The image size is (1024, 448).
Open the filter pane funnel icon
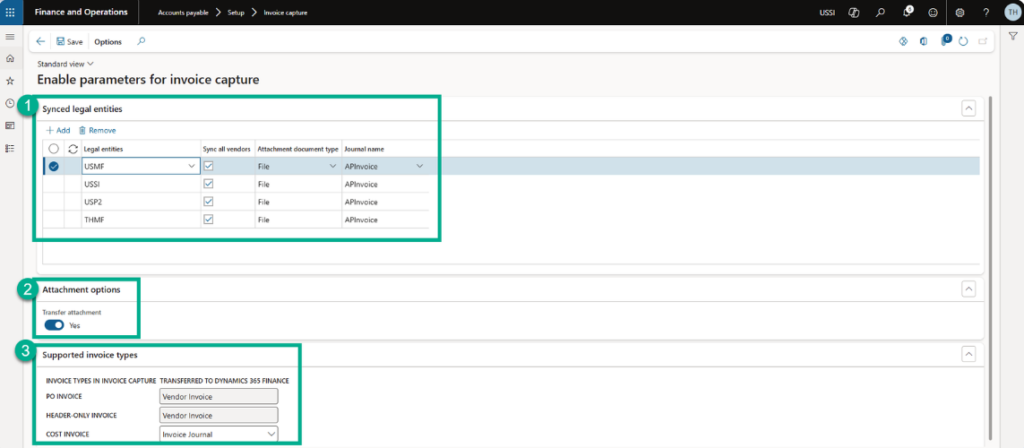(1012, 37)
